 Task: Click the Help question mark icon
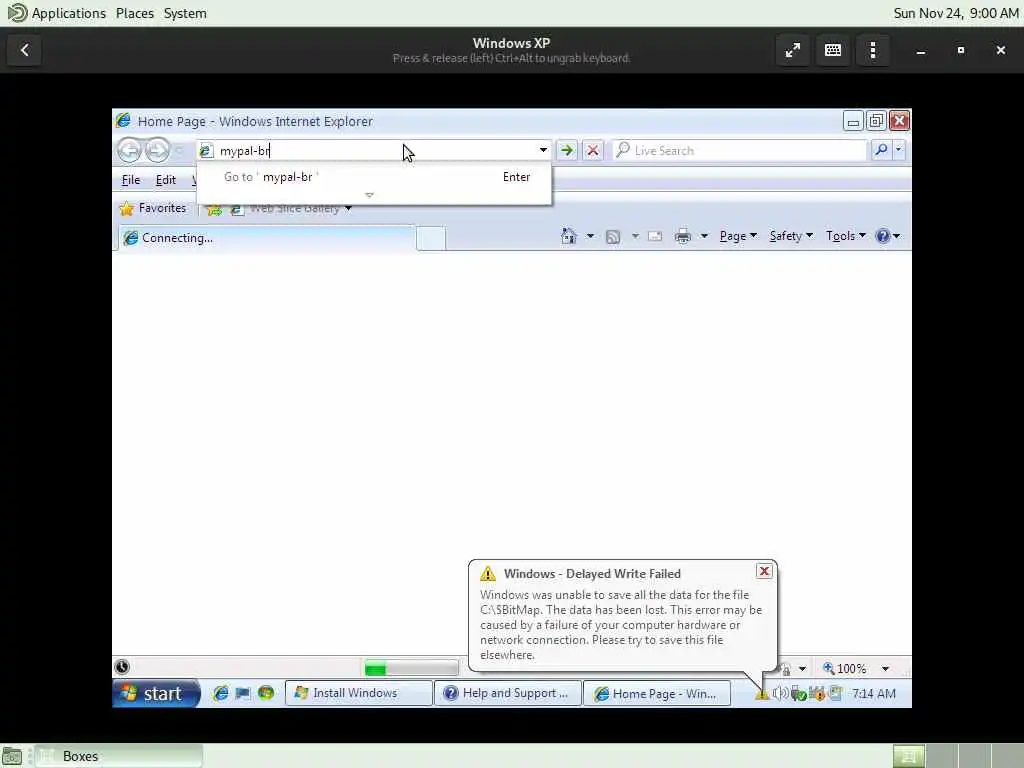coord(883,236)
